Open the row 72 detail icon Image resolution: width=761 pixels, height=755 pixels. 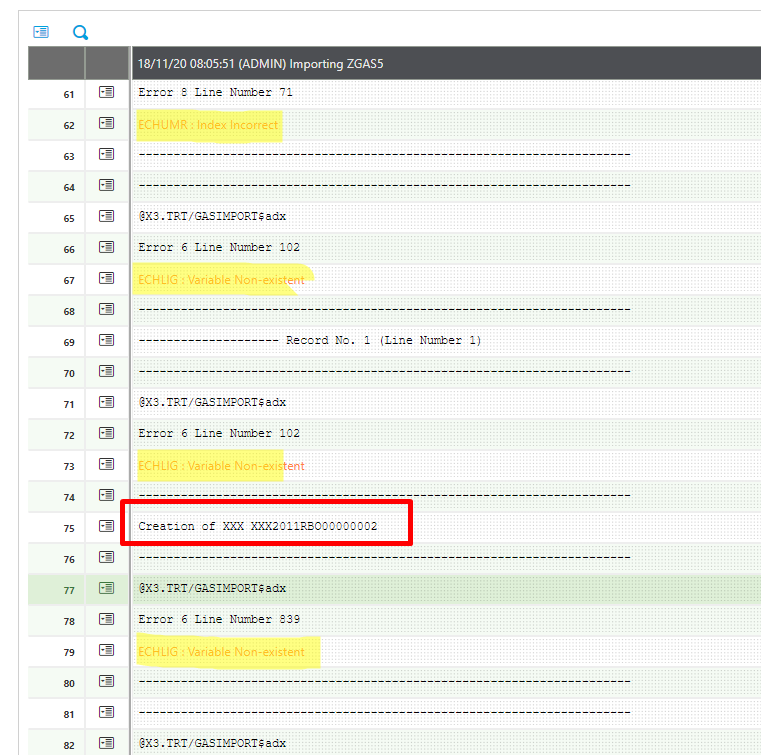pos(107,433)
